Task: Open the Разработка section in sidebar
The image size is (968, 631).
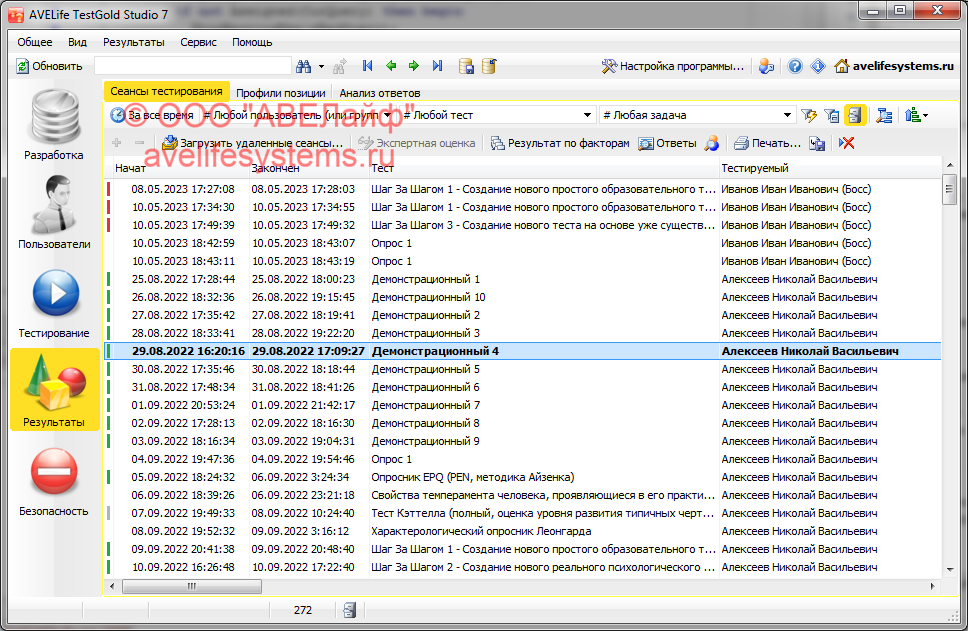Action: (x=54, y=125)
